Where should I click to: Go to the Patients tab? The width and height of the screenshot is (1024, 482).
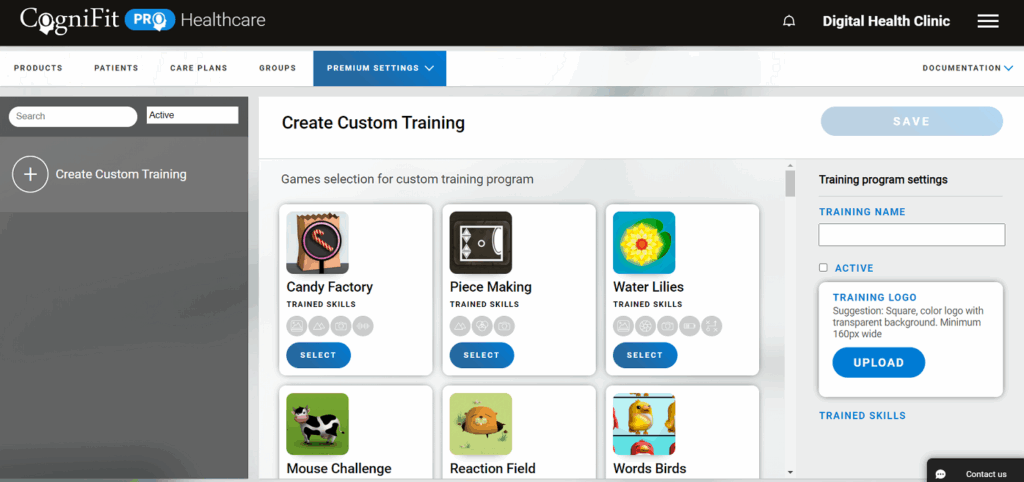(x=116, y=68)
